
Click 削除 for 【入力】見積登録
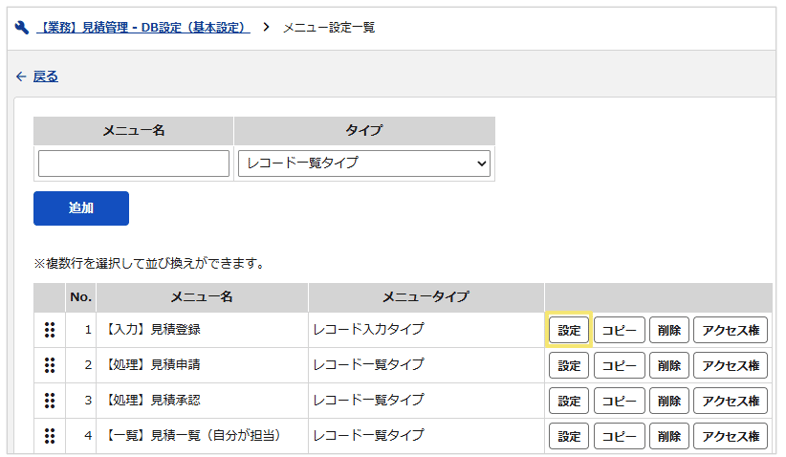pos(669,330)
